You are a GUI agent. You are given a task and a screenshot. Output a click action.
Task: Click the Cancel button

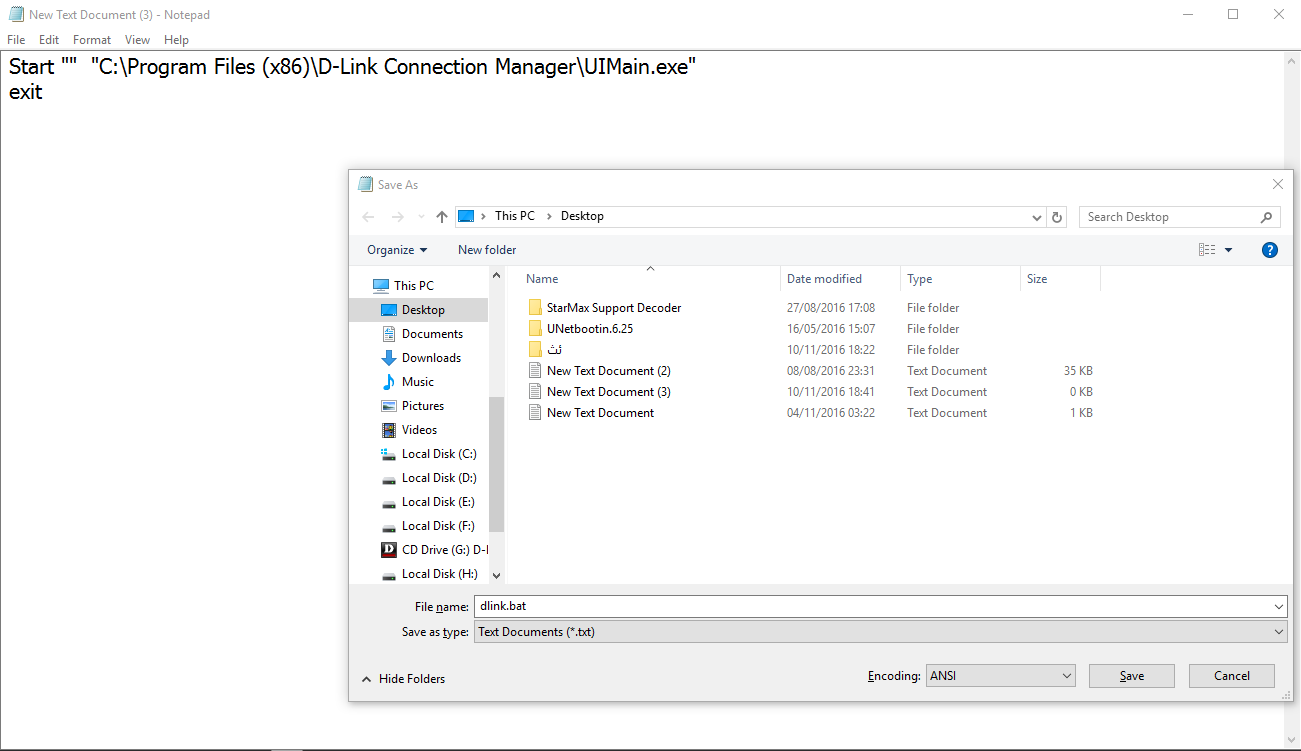click(1232, 676)
